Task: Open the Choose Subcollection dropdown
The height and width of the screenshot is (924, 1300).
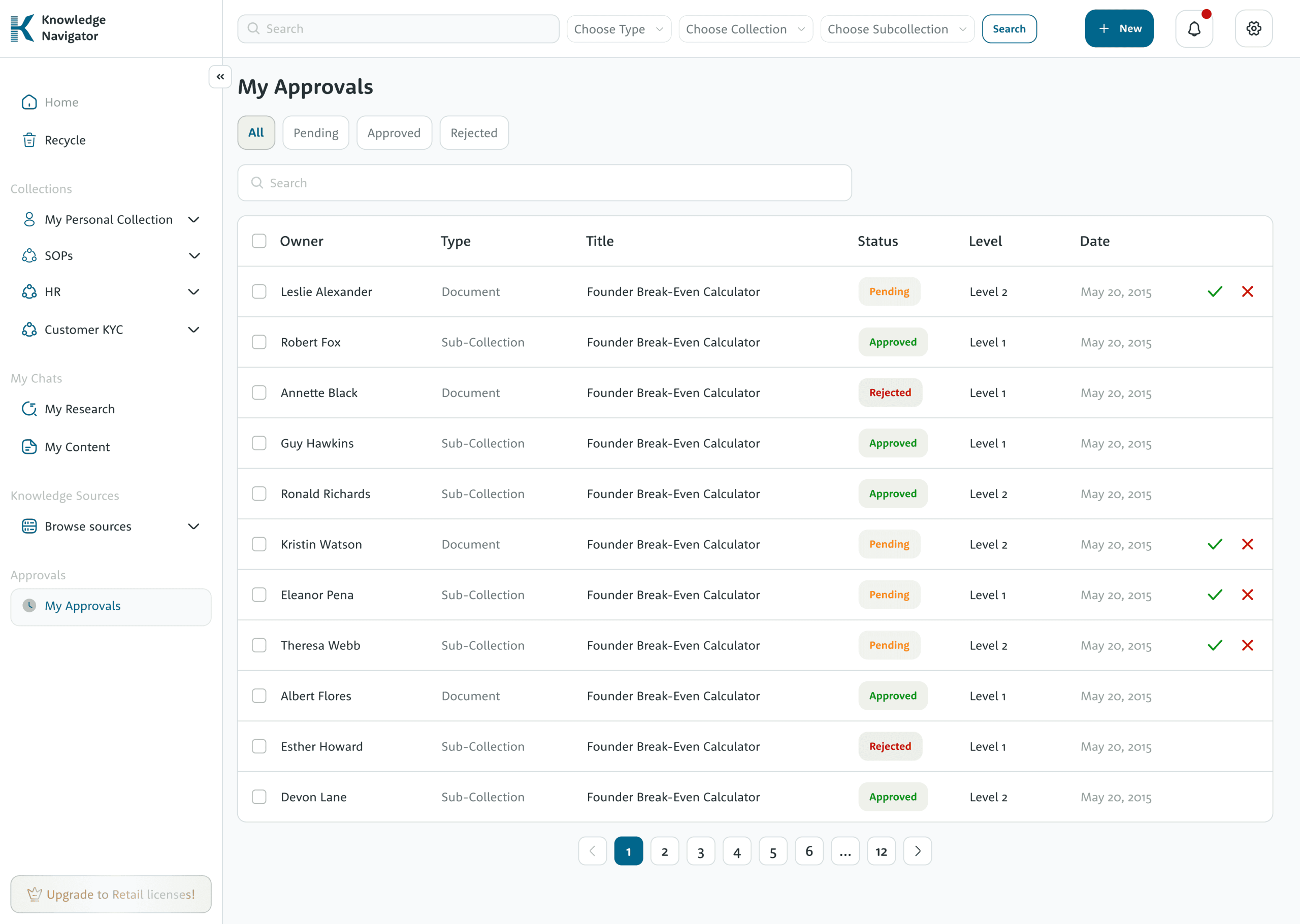Action: [x=897, y=29]
